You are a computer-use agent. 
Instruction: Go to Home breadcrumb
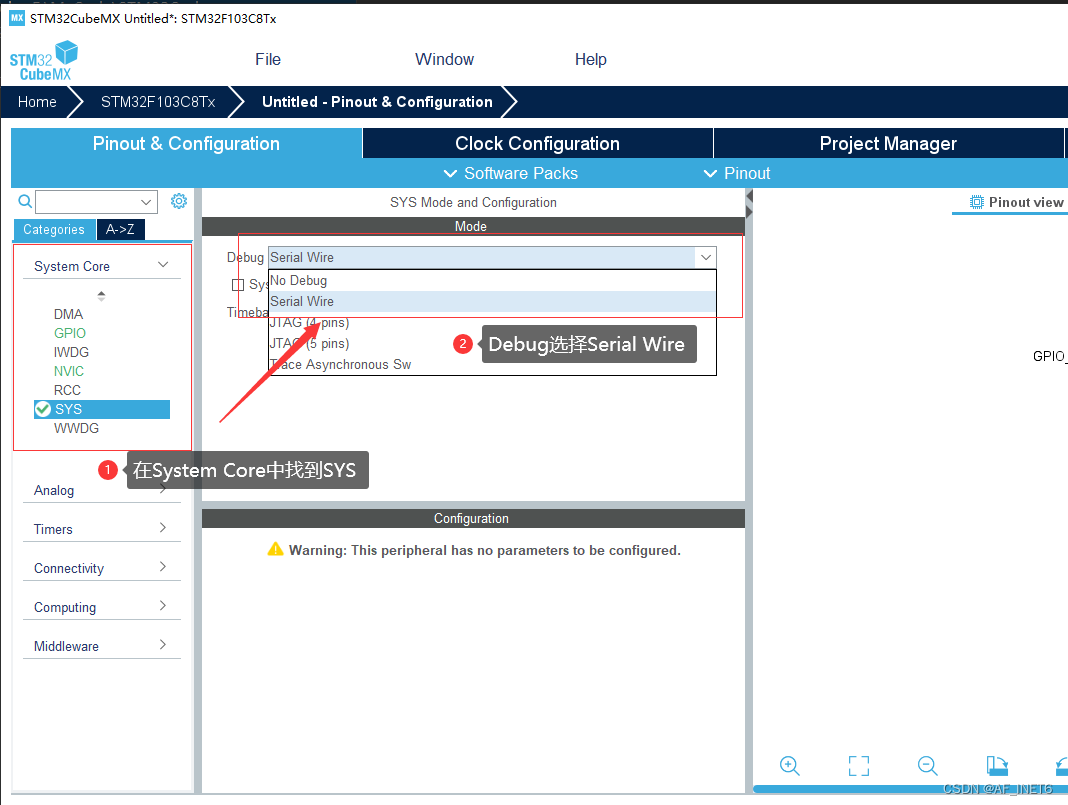pos(37,102)
